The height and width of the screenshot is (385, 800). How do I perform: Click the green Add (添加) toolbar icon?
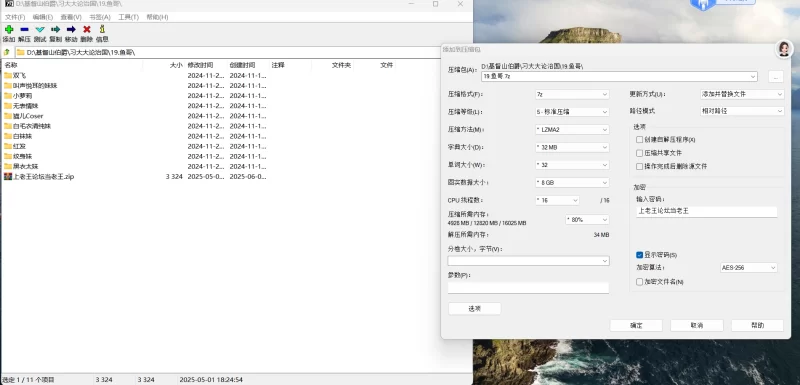9,30
